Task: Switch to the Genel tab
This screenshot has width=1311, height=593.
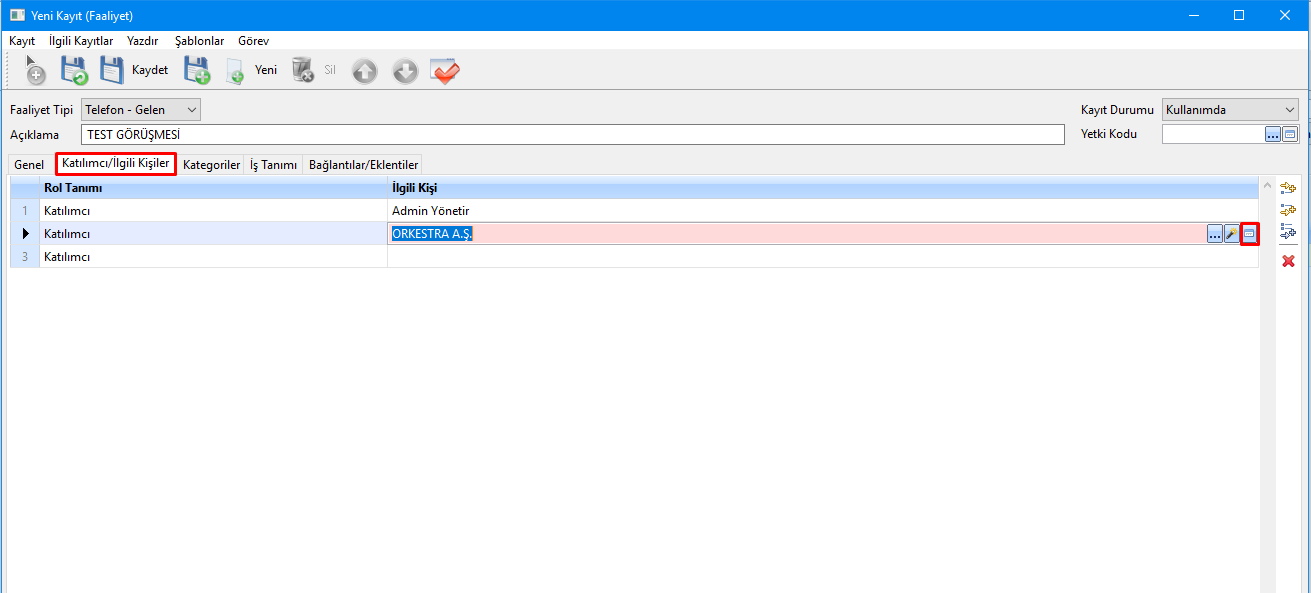Action: [x=29, y=165]
